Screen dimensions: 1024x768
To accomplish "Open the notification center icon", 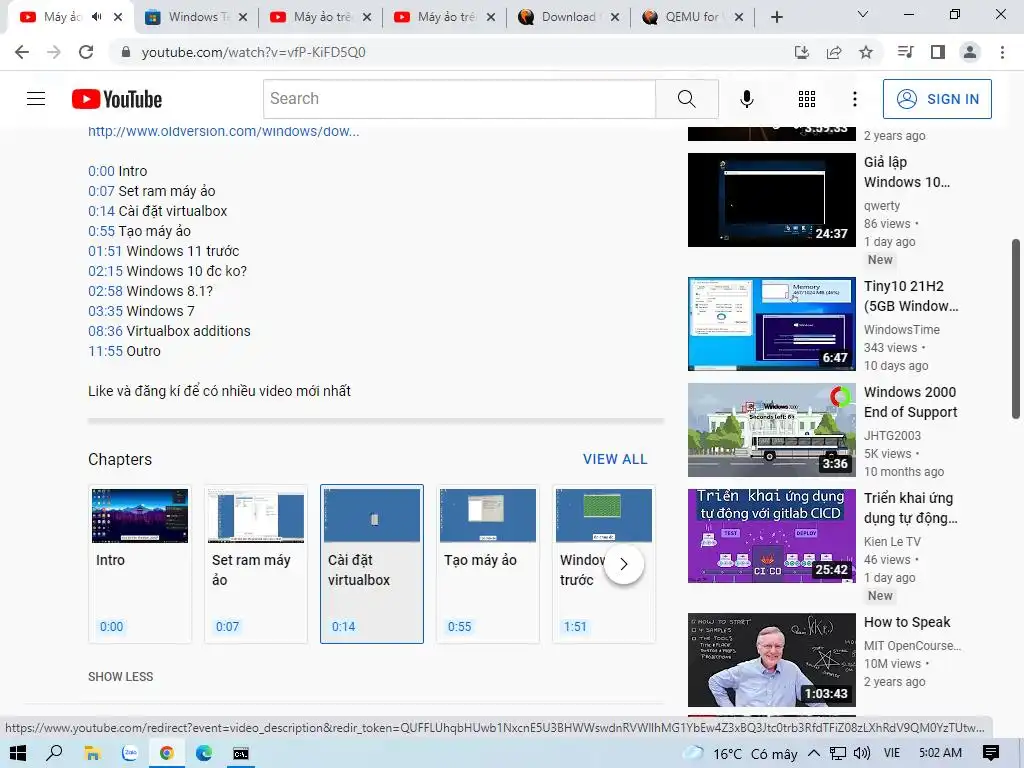I will click(x=991, y=753).
